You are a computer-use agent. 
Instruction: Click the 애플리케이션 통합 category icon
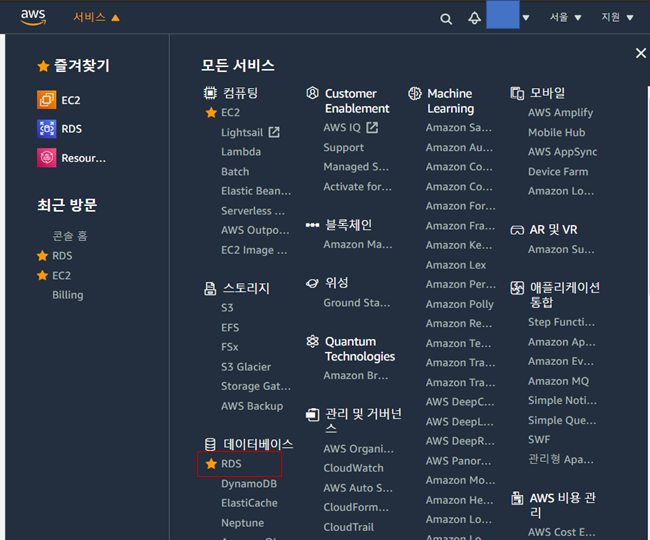pos(517,288)
